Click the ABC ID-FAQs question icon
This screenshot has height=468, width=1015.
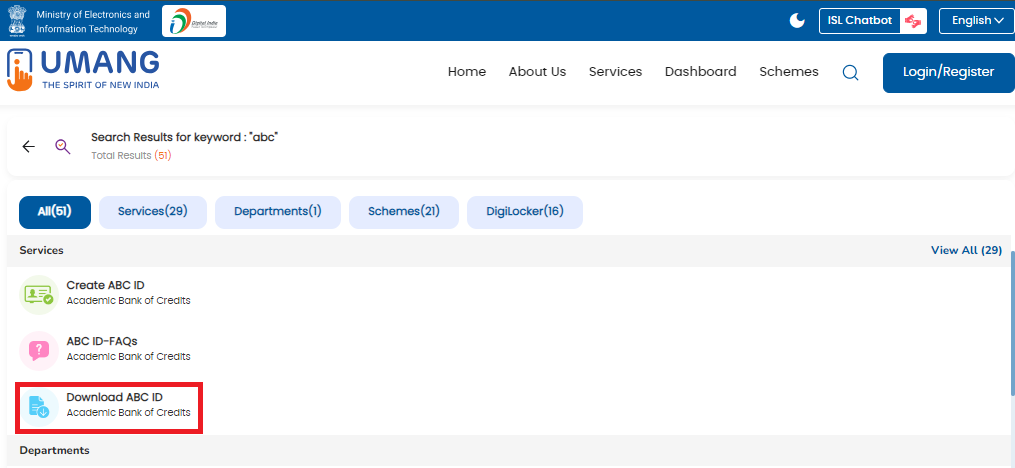(39, 350)
